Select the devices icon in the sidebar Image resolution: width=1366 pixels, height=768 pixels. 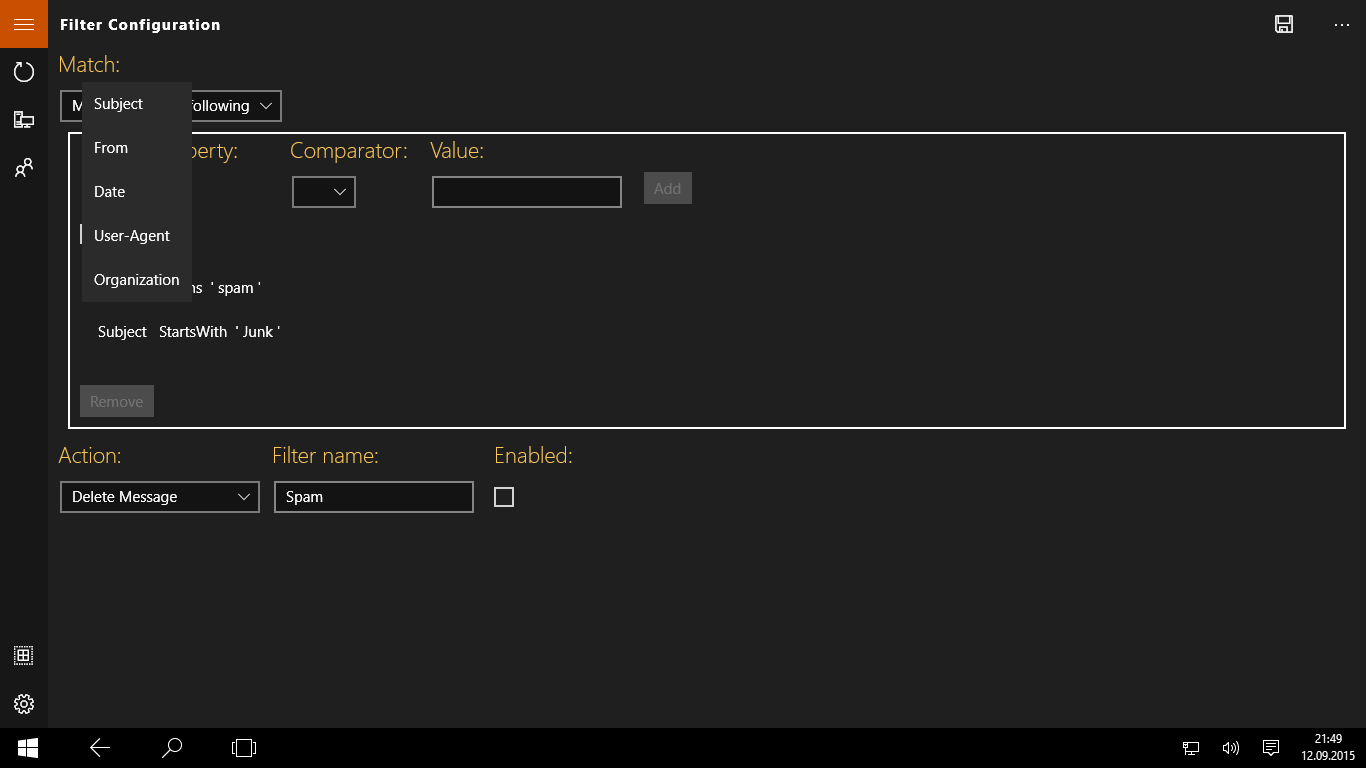pos(23,119)
